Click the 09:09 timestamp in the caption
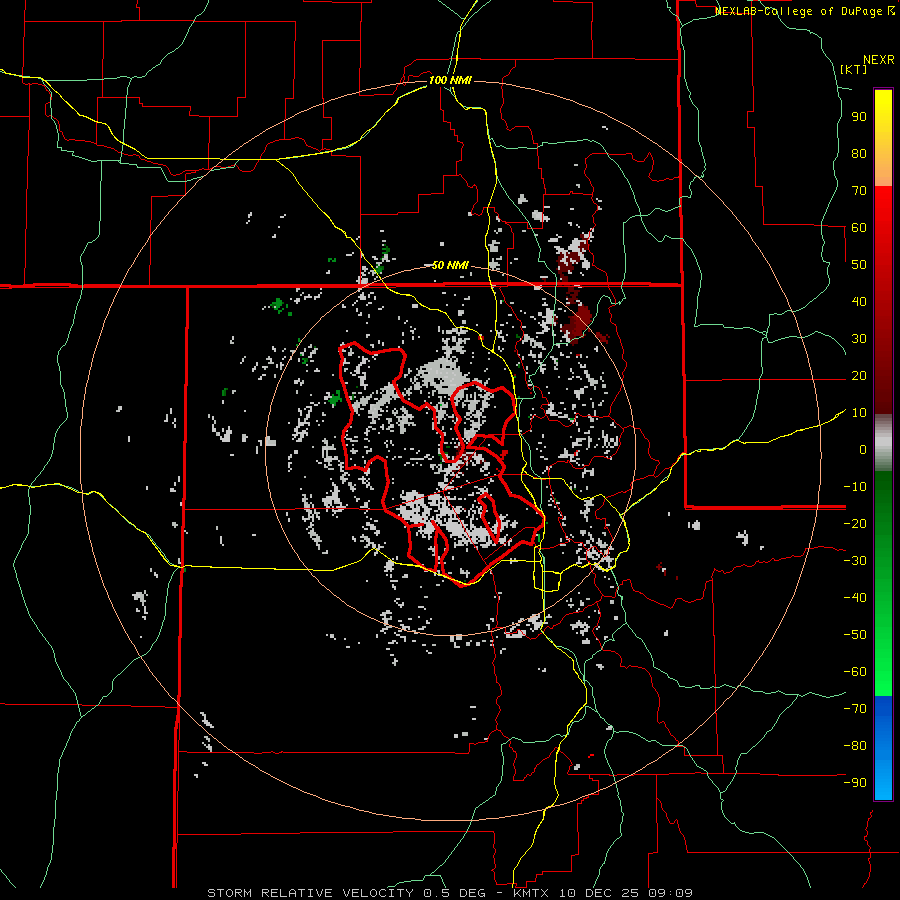 pos(672,892)
